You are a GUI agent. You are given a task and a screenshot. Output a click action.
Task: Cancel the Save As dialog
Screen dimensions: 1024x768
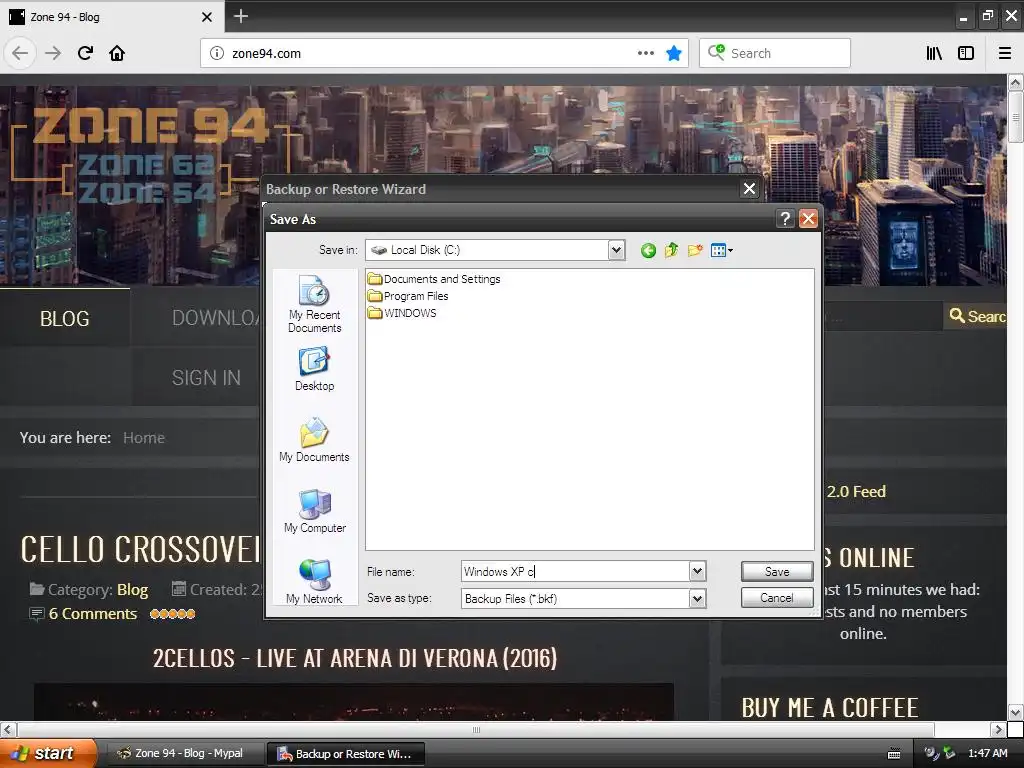click(777, 598)
